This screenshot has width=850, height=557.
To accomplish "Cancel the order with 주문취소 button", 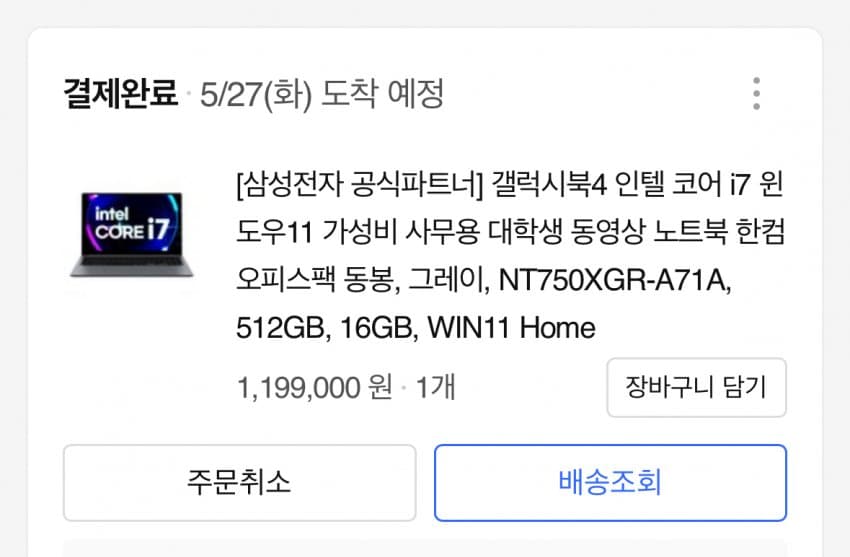I will click(240, 483).
